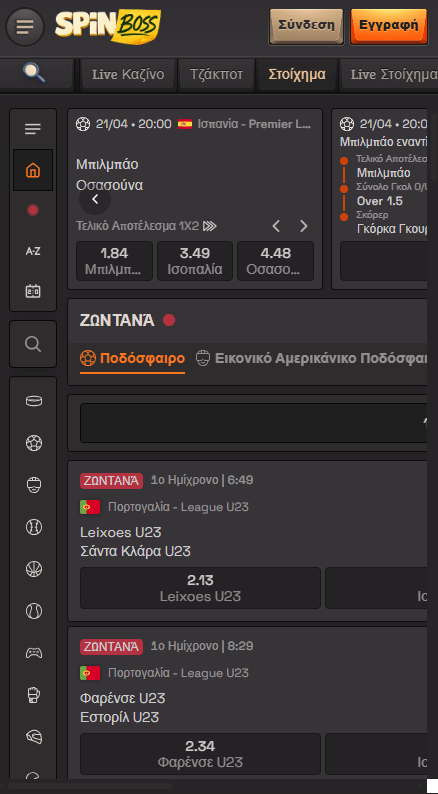Select racing helmet icon in sidebar

[34, 737]
